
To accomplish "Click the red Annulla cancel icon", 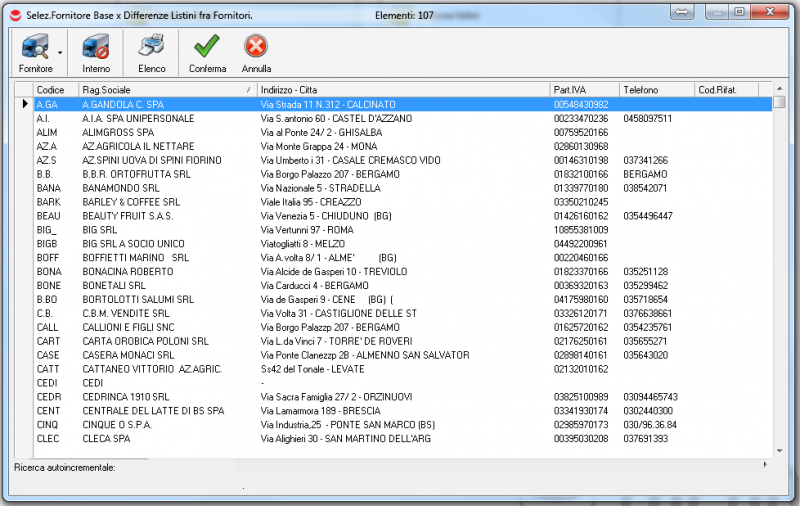I will click(256, 47).
